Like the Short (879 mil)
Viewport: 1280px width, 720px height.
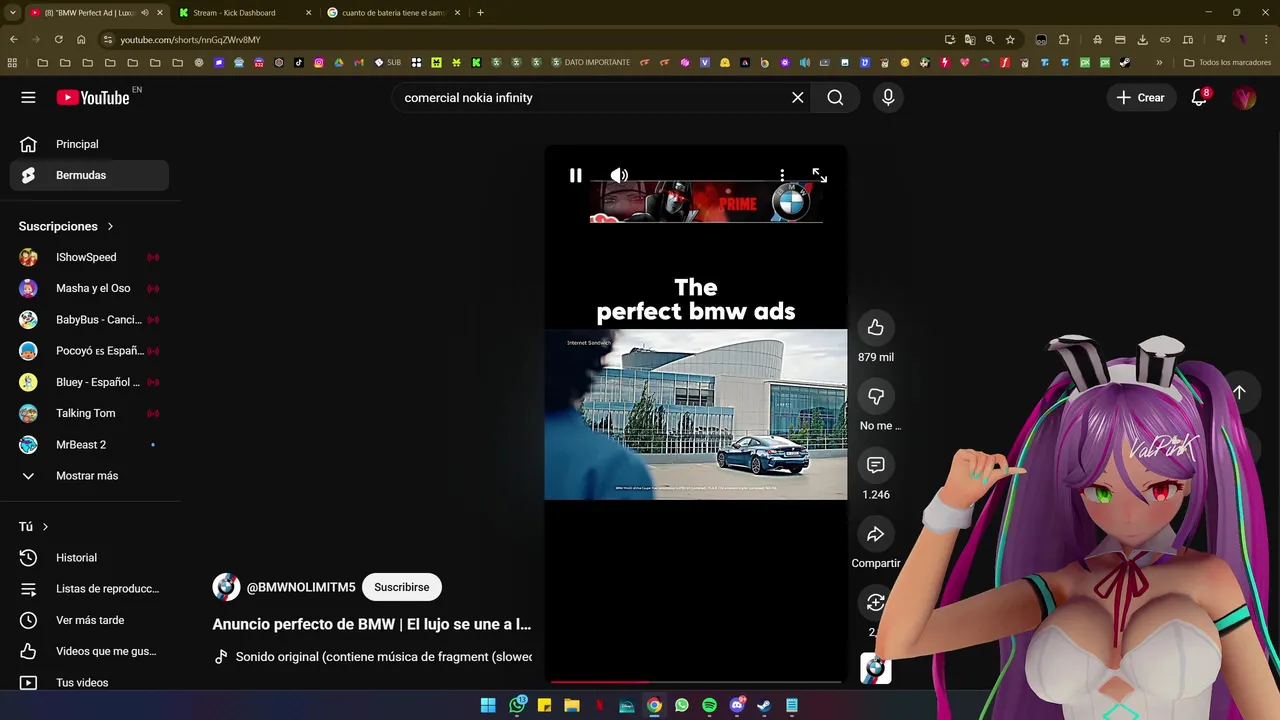point(876,327)
